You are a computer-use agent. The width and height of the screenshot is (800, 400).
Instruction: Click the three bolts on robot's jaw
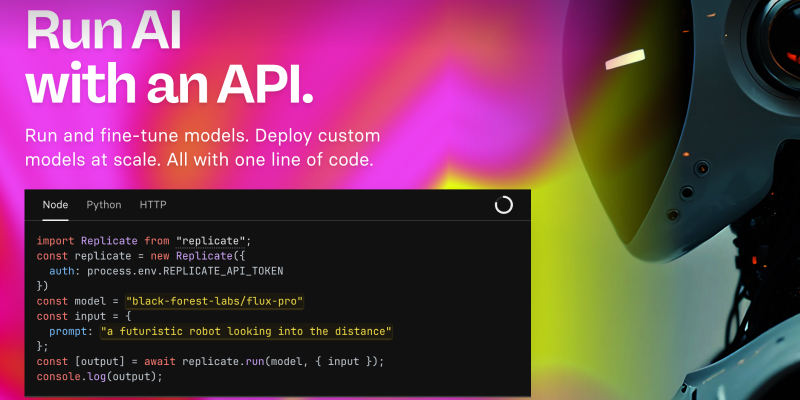pyautogui.click(x=688, y=192)
